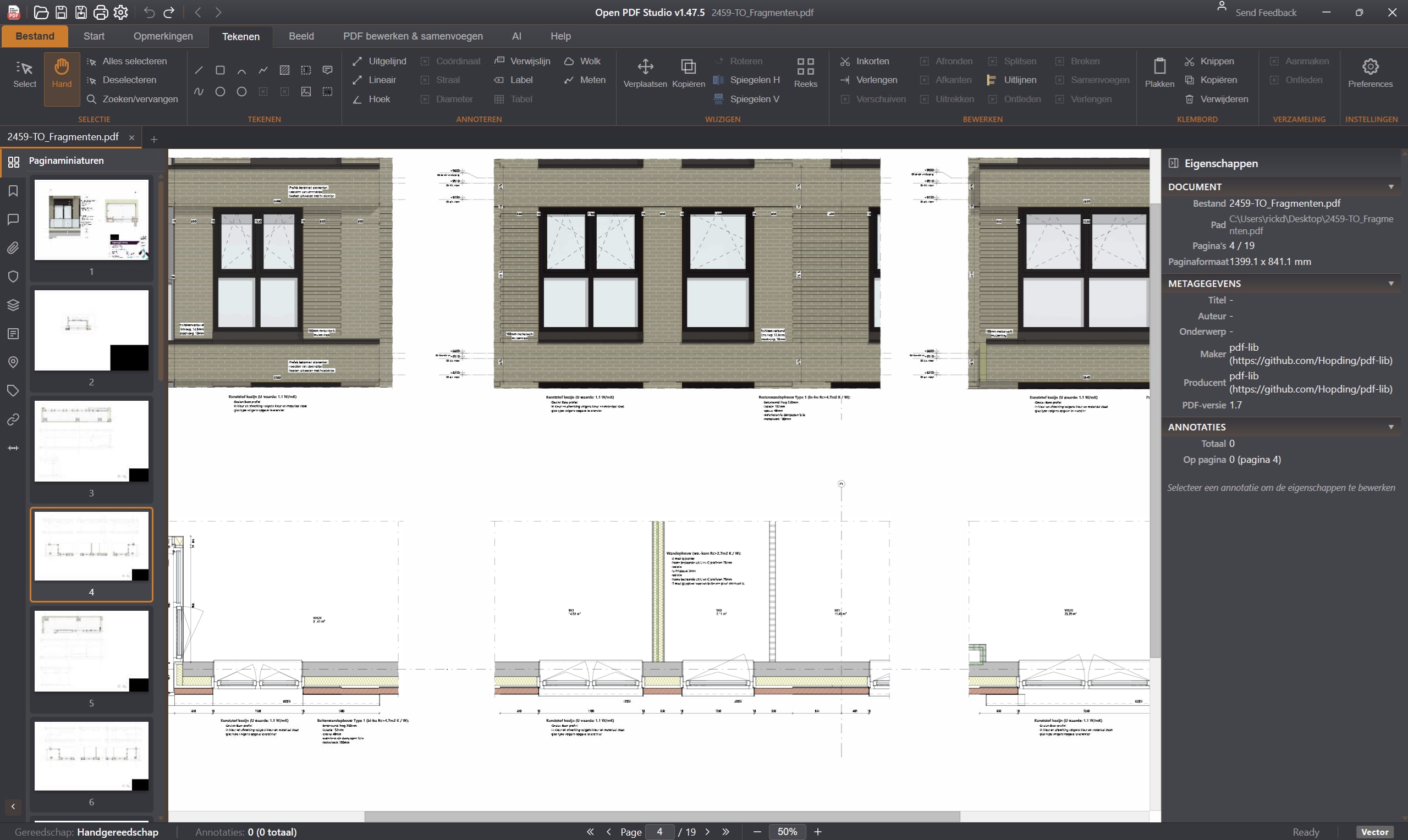Open settings via the top gear icon

pos(121,12)
